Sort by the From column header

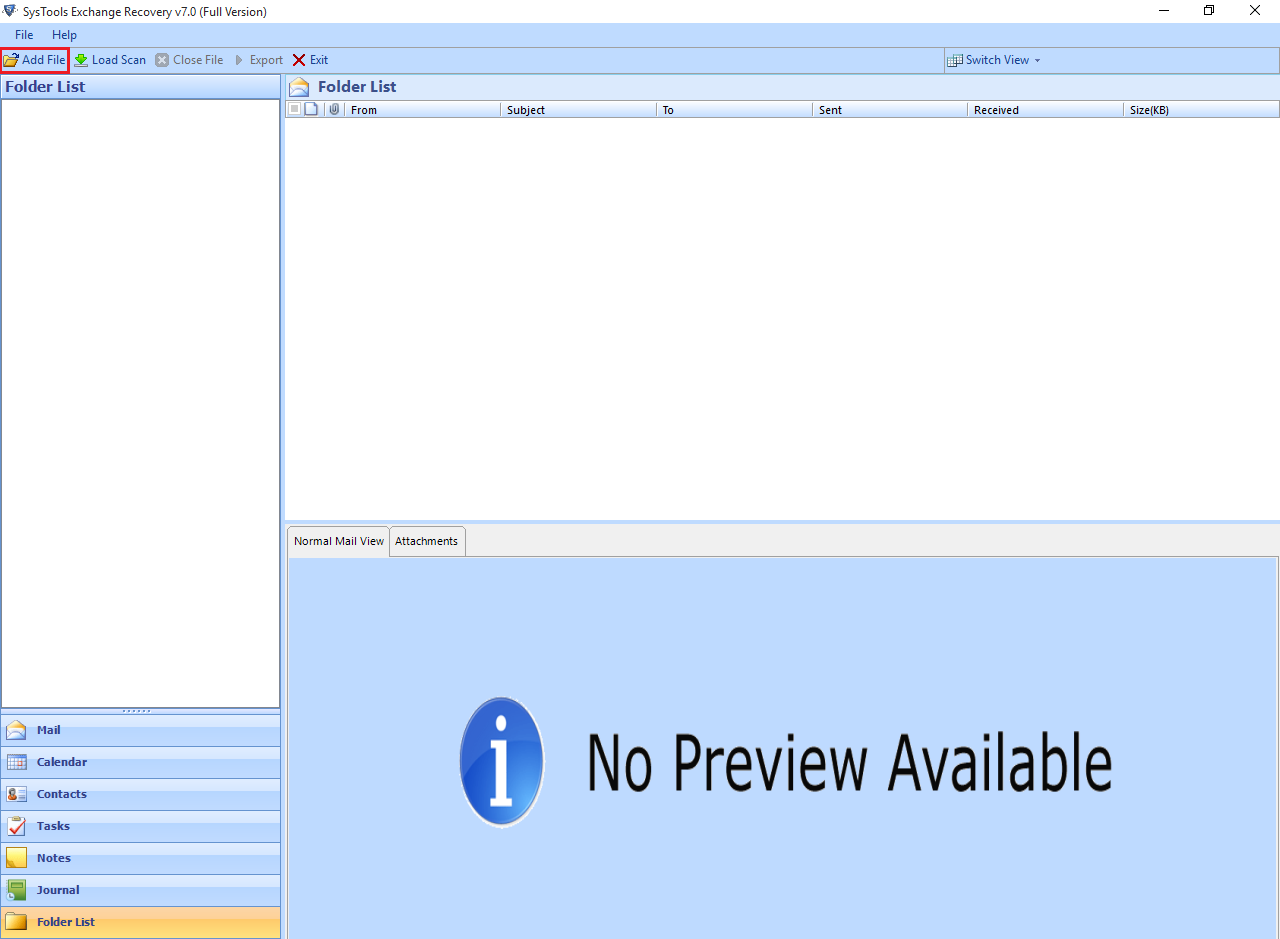422,110
